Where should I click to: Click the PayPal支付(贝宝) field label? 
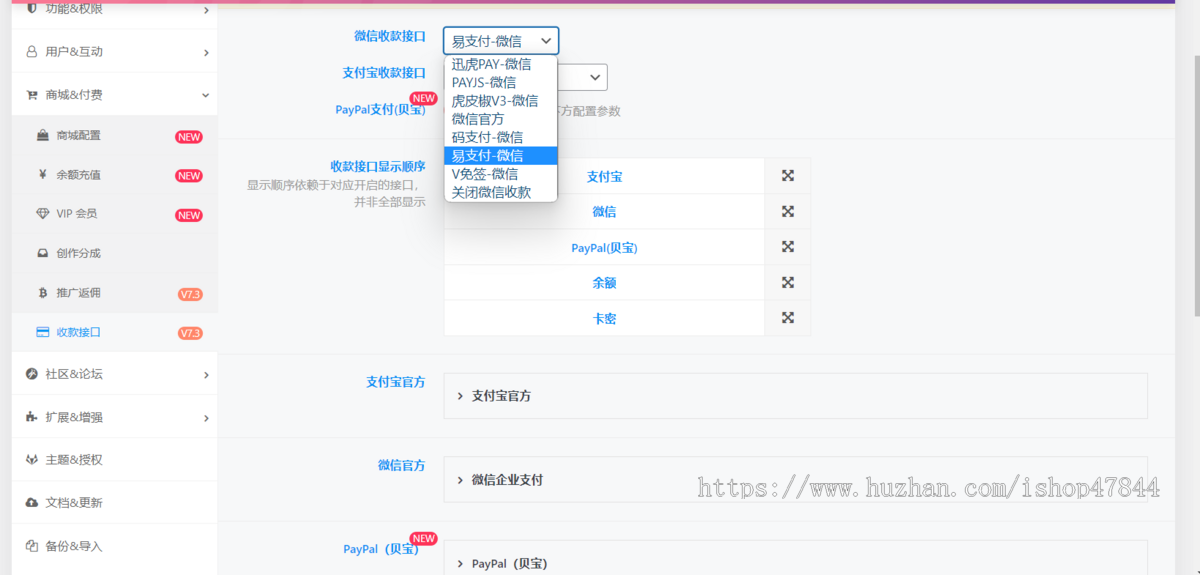(x=380, y=109)
